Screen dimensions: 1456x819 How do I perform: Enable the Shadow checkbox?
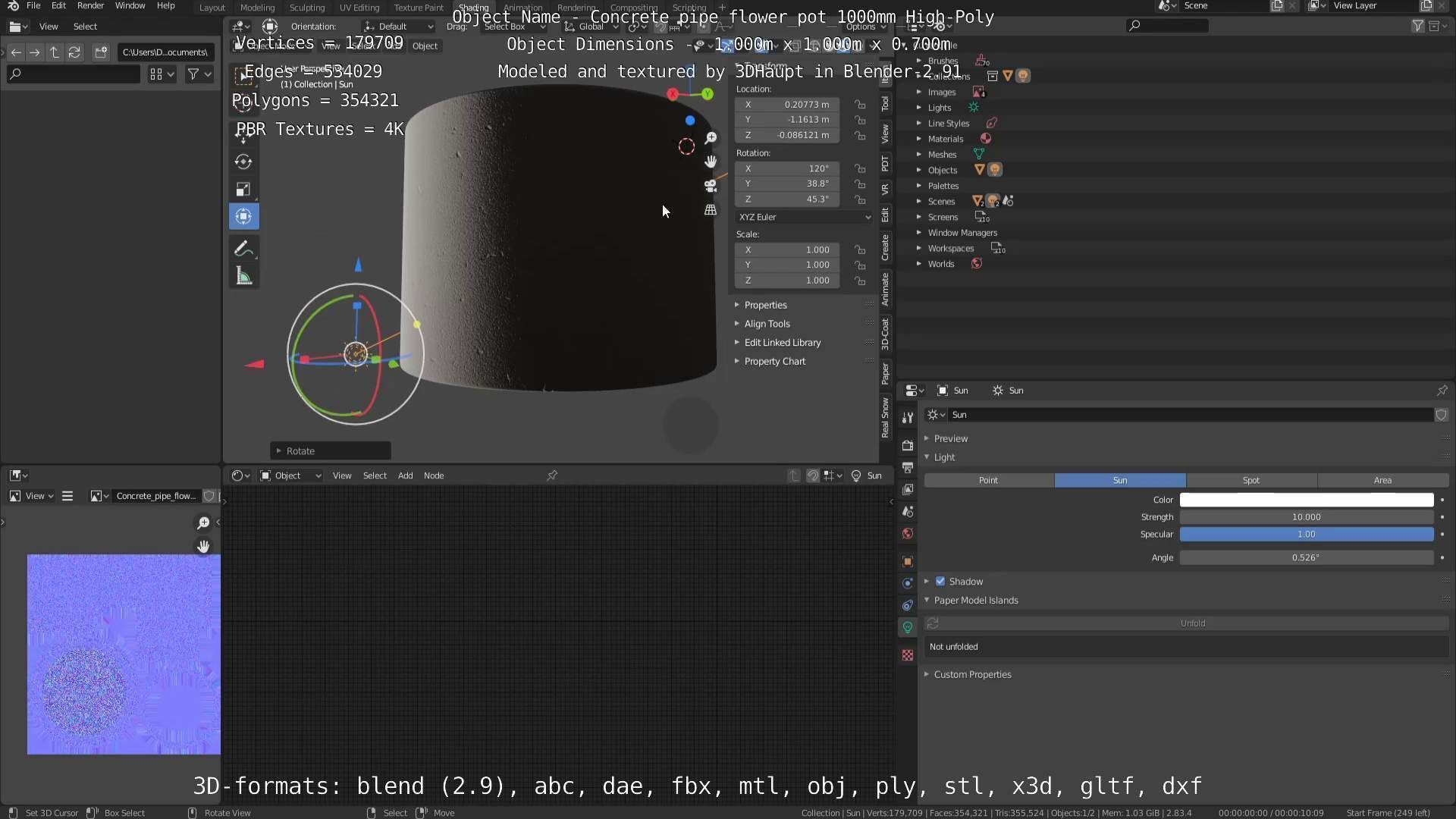point(940,582)
